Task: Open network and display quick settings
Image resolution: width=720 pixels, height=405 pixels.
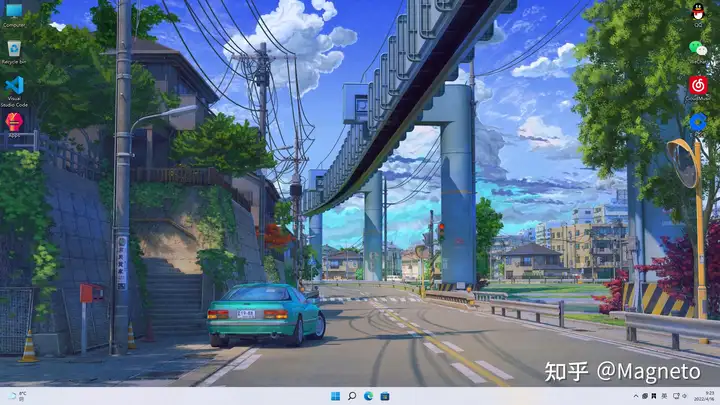Action: [x=676, y=396]
